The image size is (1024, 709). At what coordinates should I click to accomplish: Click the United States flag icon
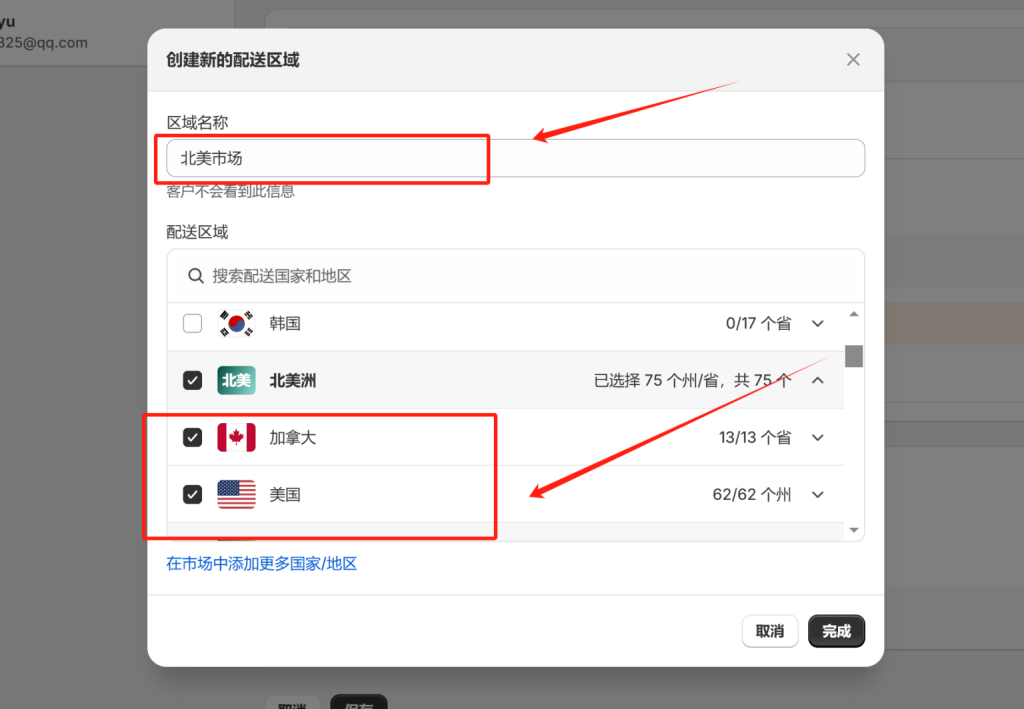[236, 494]
